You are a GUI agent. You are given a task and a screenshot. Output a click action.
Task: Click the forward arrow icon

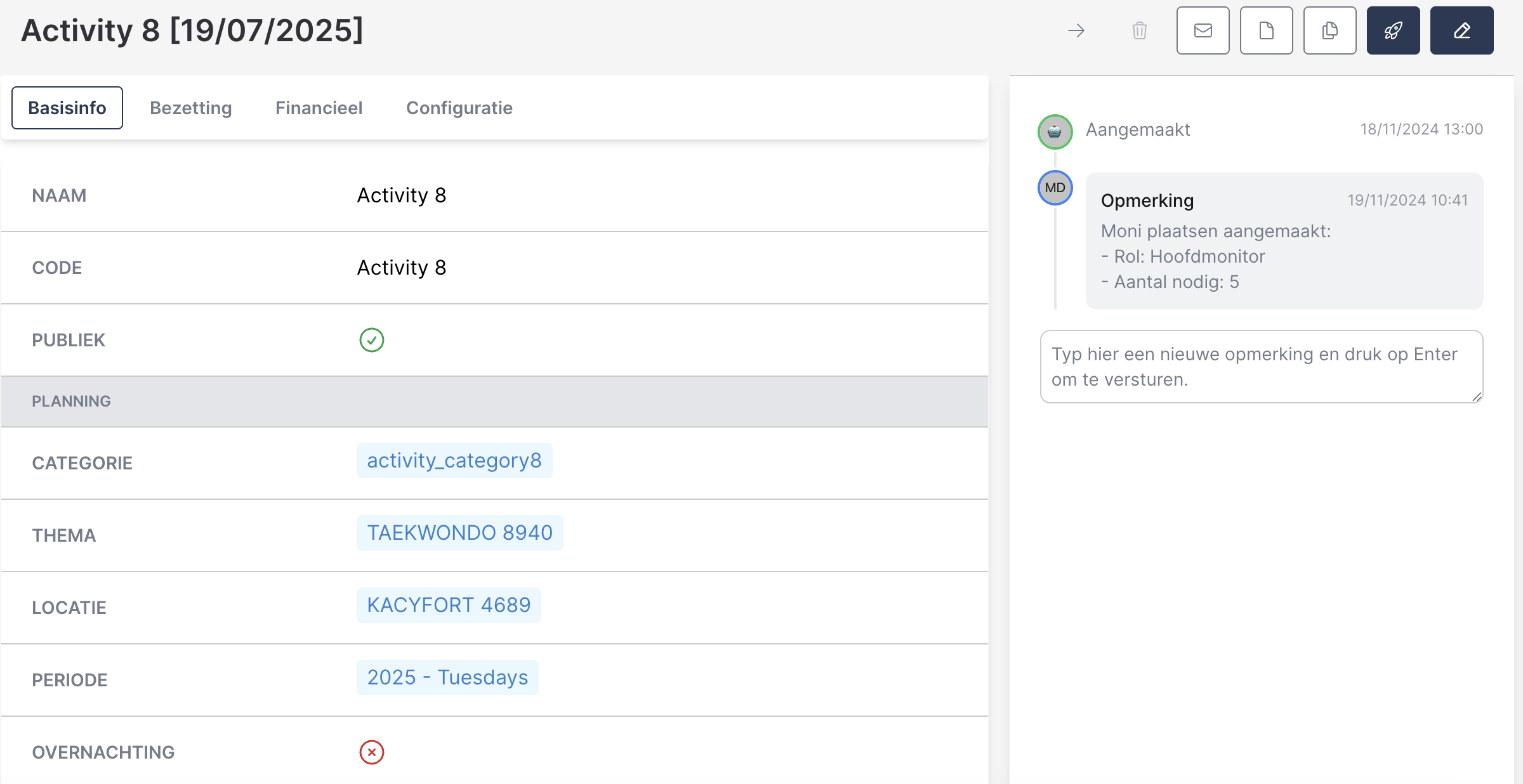tap(1076, 30)
